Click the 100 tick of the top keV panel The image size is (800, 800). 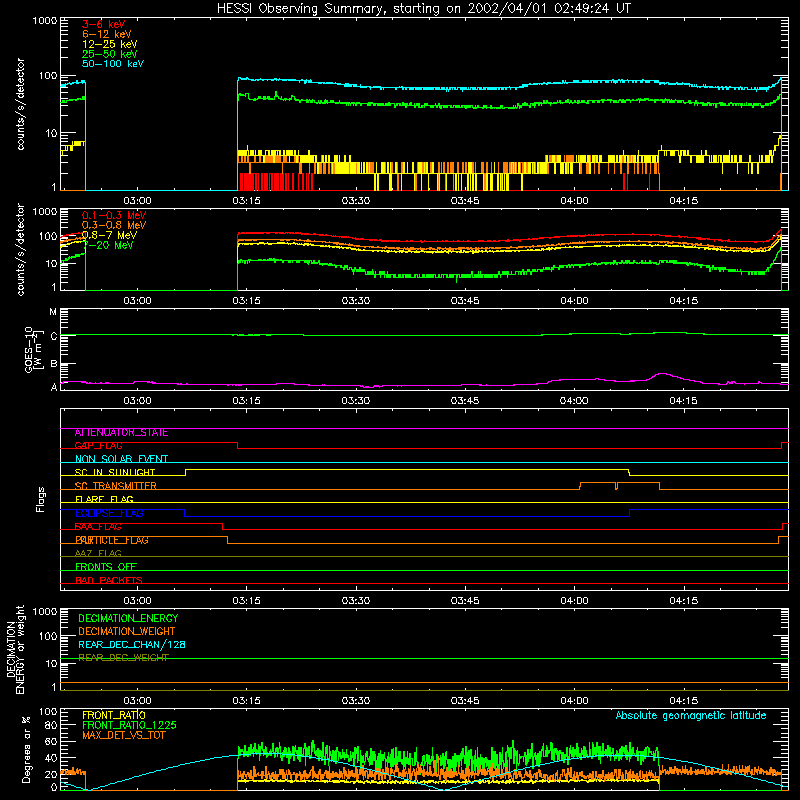(x=48, y=76)
